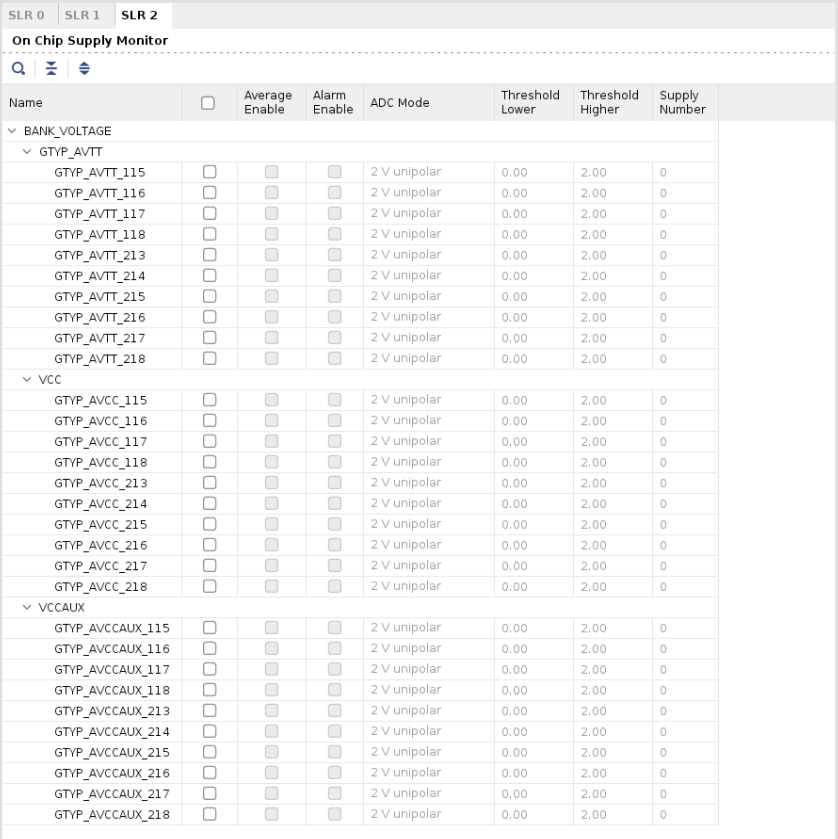Image resolution: width=838 pixels, height=839 pixels.
Task: Collapse the VCCAUX group
Action: tap(28, 607)
